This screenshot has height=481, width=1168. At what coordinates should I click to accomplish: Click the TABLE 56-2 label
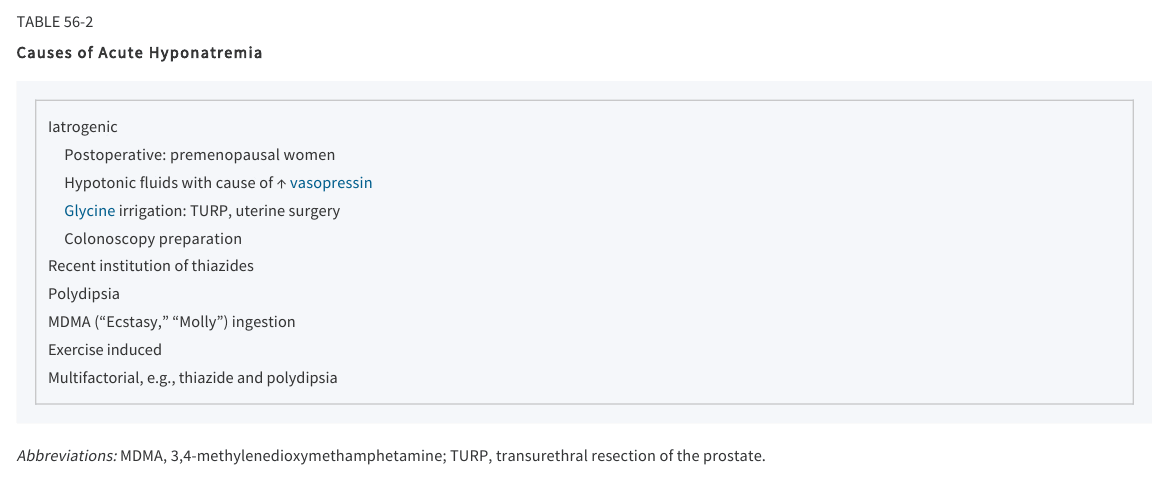(x=55, y=22)
